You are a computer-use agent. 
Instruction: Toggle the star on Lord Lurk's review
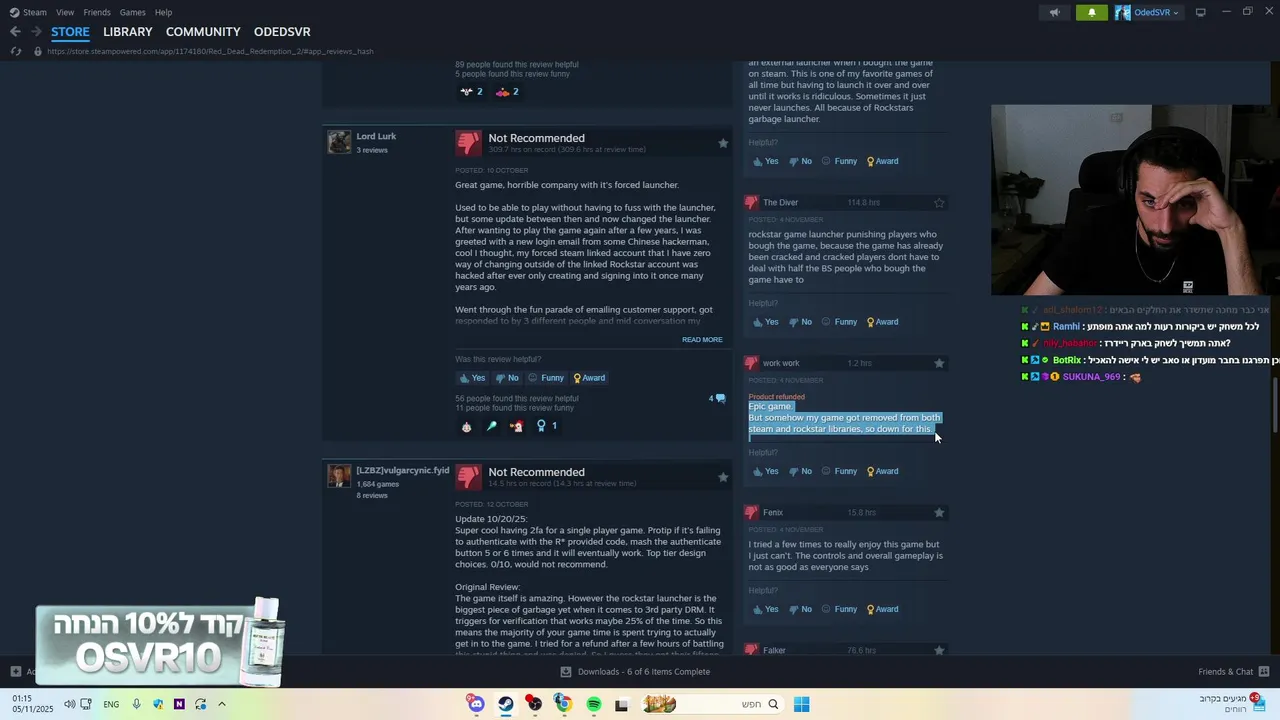tap(723, 143)
